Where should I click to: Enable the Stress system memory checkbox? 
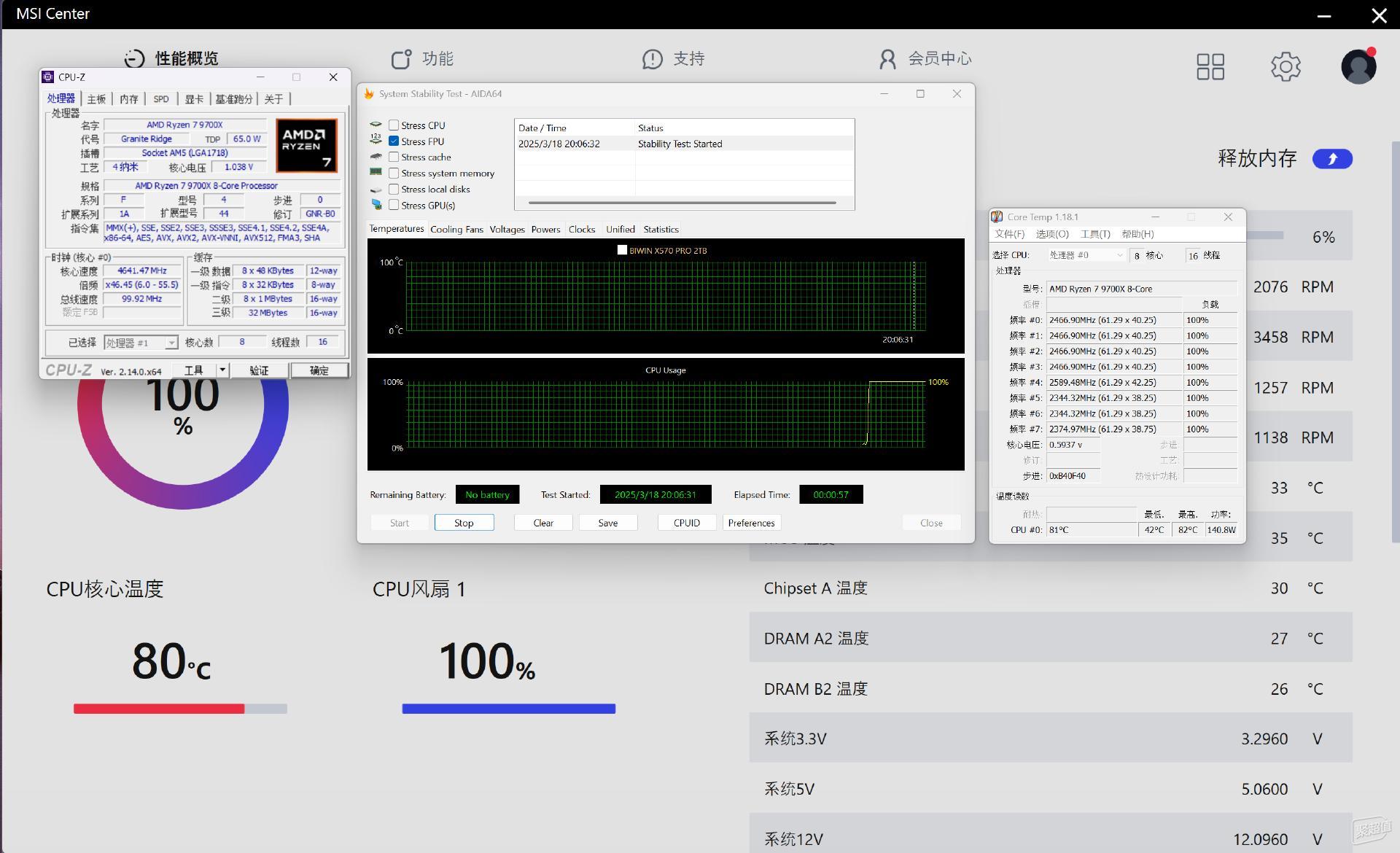tap(394, 174)
